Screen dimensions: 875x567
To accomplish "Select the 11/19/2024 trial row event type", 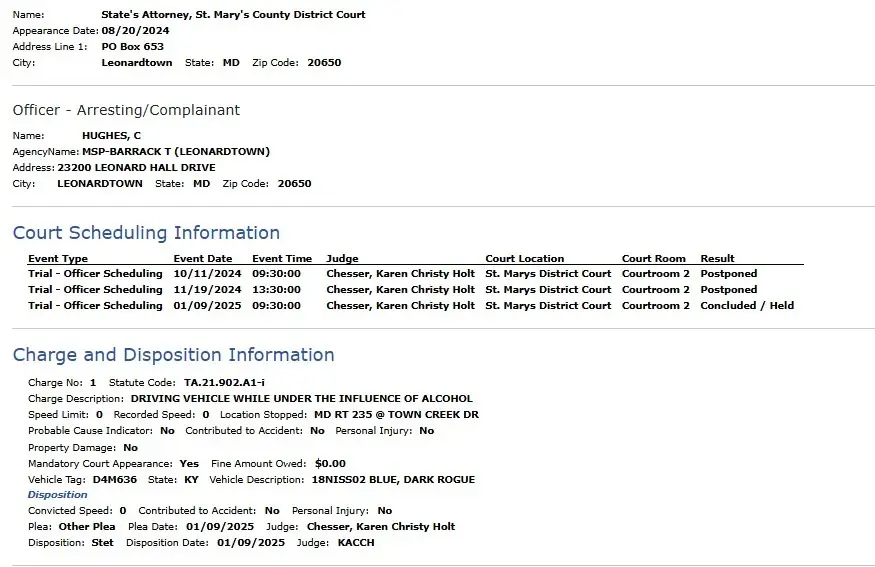I will click(x=95, y=290).
